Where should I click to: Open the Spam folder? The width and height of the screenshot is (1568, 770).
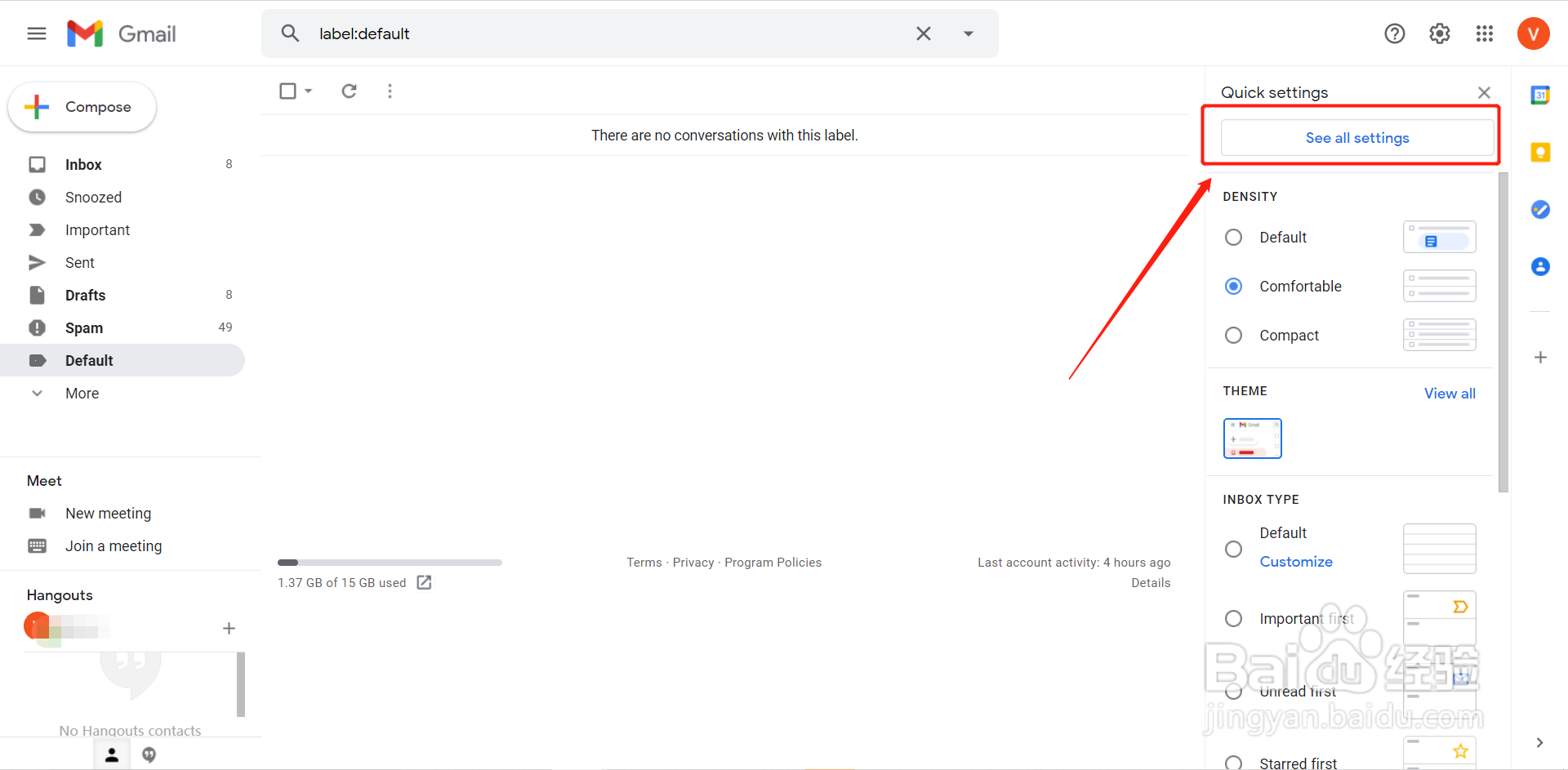point(84,327)
